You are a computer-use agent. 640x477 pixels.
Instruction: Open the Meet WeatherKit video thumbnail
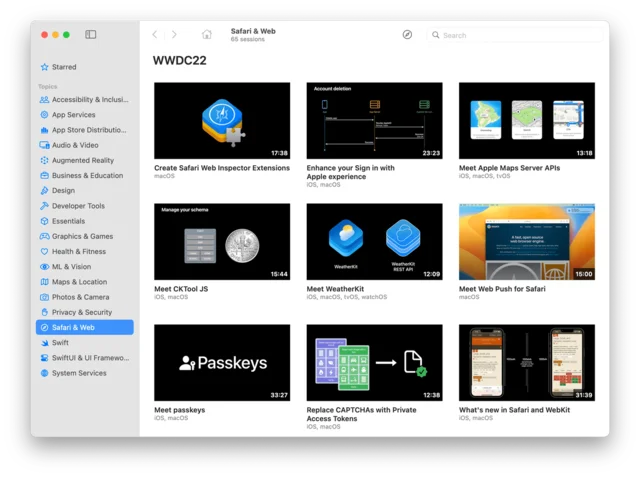point(374,242)
